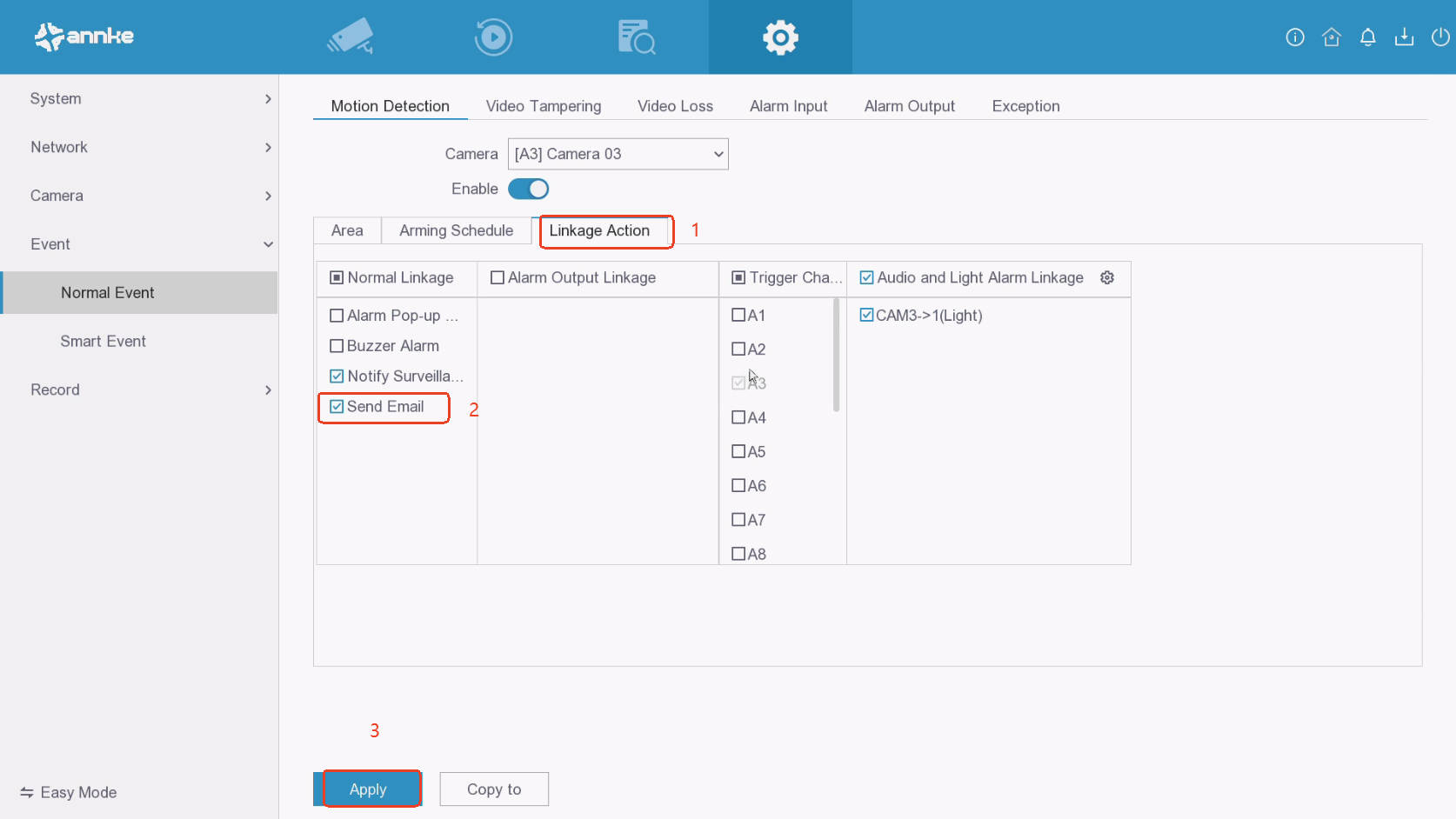Uncheck the Send Email checkbox

tap(337, 407)
